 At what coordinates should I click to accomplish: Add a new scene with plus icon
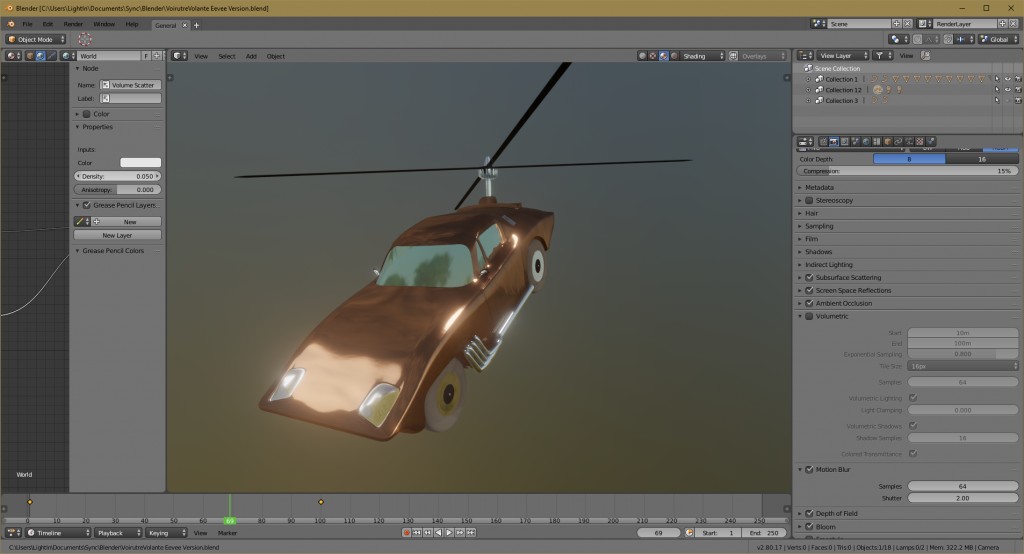click(896, 23)
